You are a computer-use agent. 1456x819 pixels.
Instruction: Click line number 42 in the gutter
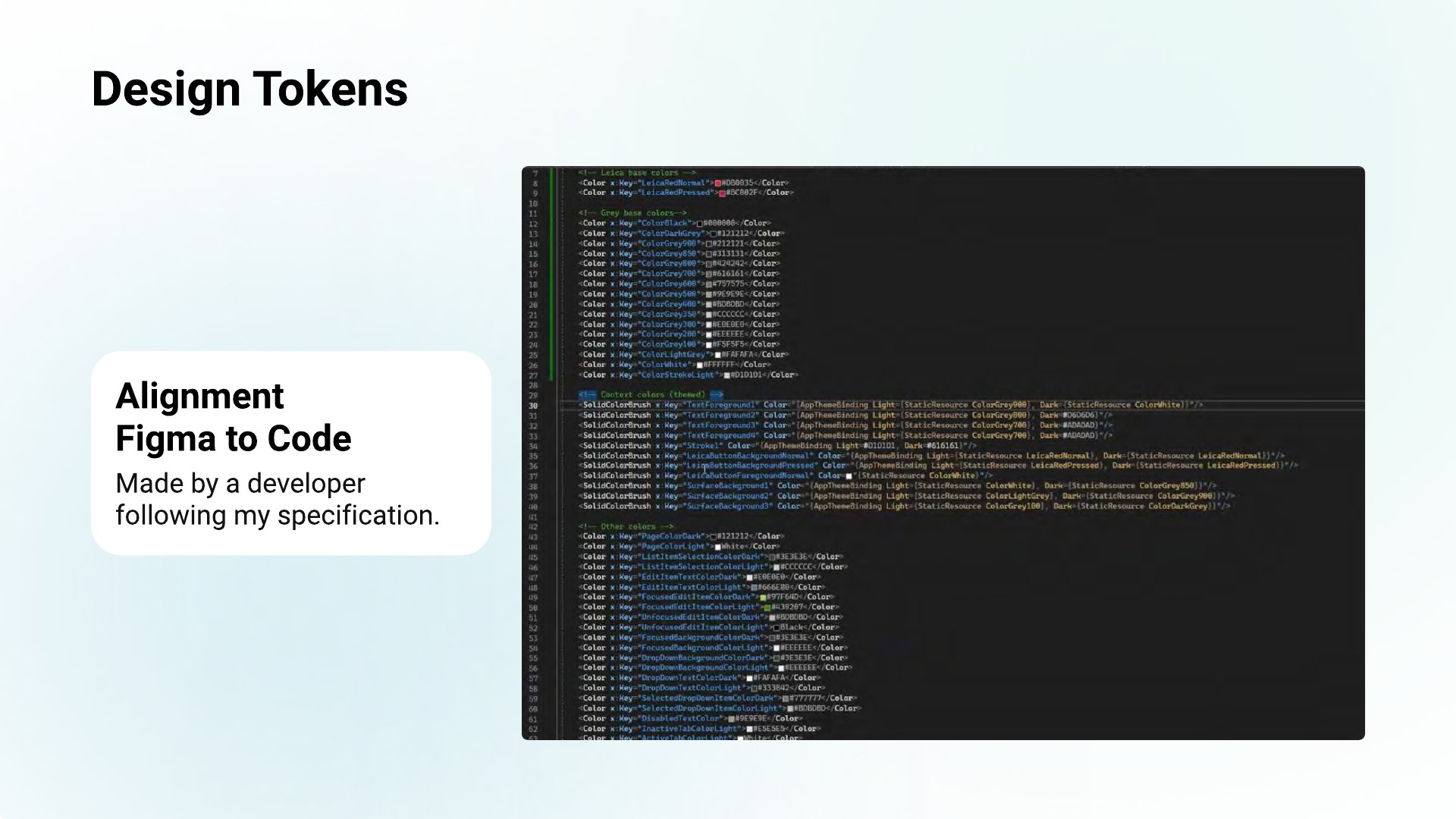pyautogui.click(x=533, y=527)
